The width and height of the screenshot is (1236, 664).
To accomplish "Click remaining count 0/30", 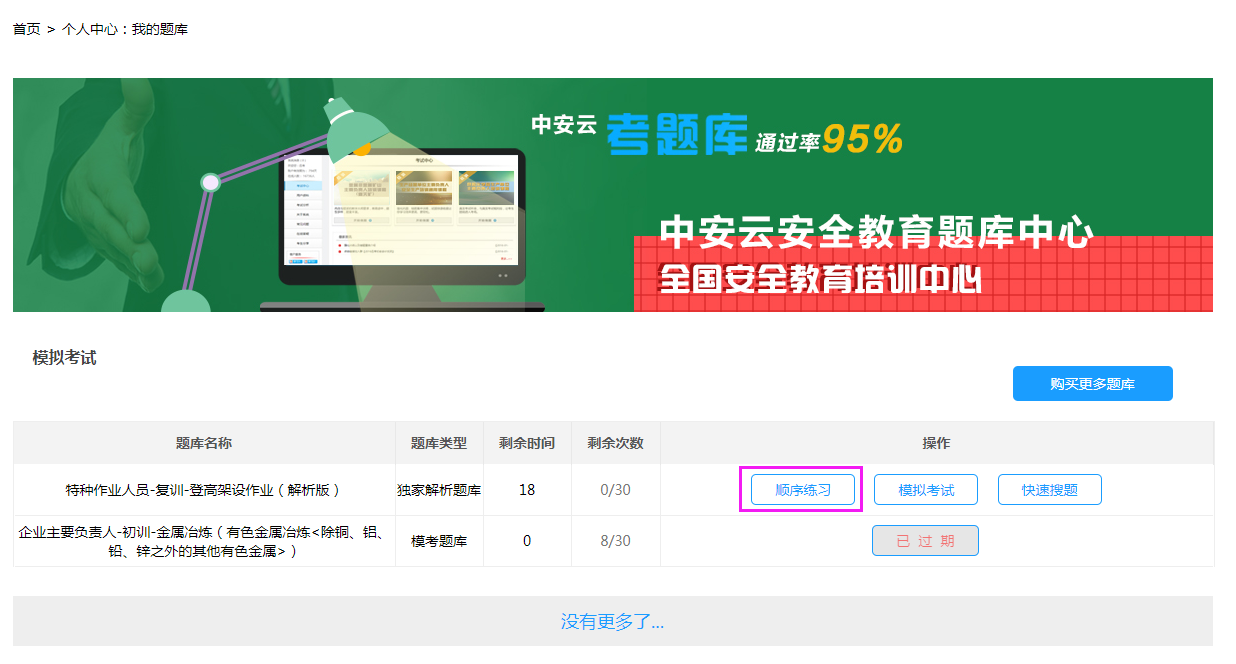I will [615, 490].
